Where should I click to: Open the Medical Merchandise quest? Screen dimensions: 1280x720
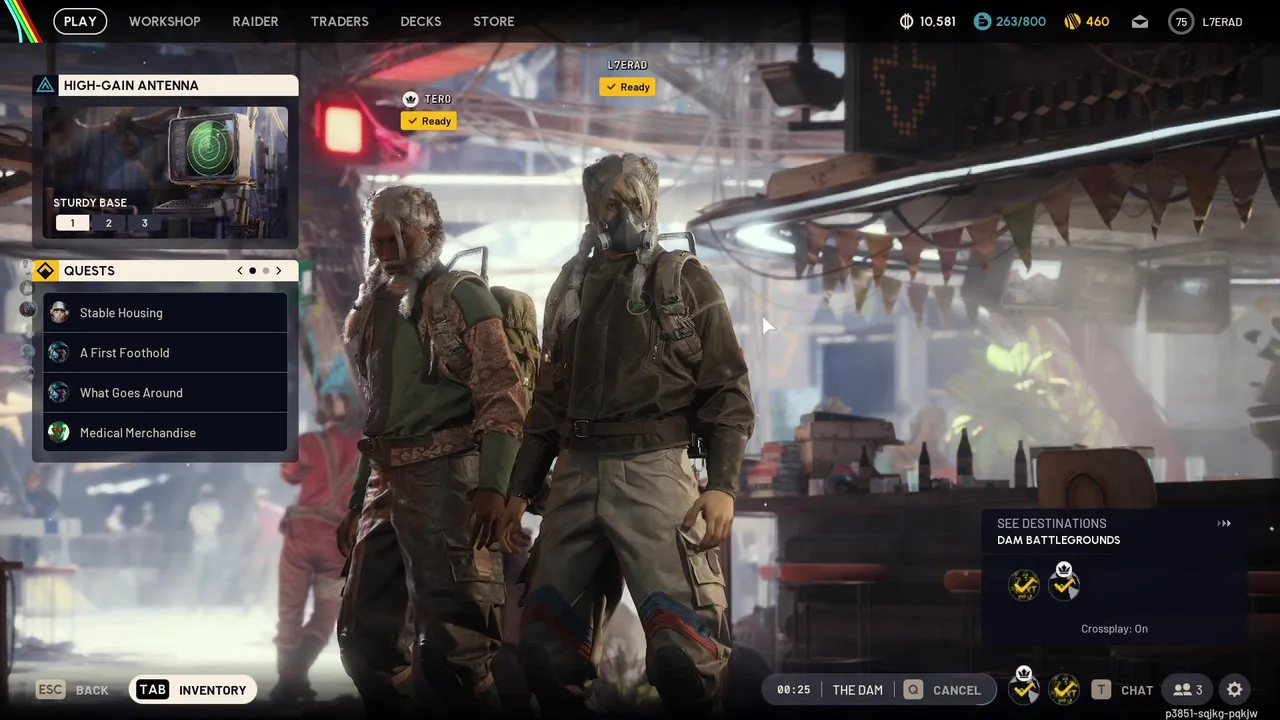tap(165, 433)
